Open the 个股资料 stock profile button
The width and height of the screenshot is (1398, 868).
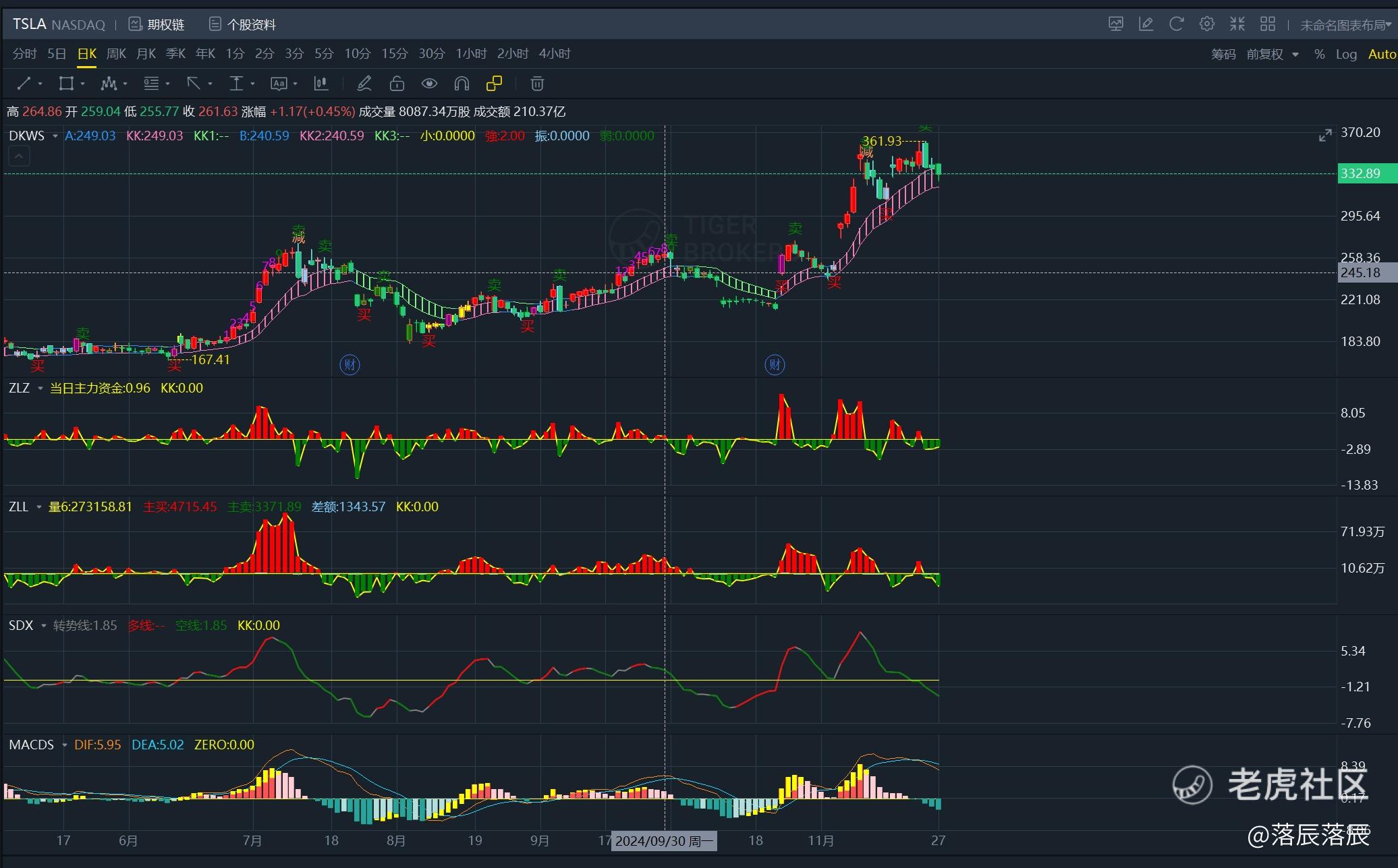[242, 24]
